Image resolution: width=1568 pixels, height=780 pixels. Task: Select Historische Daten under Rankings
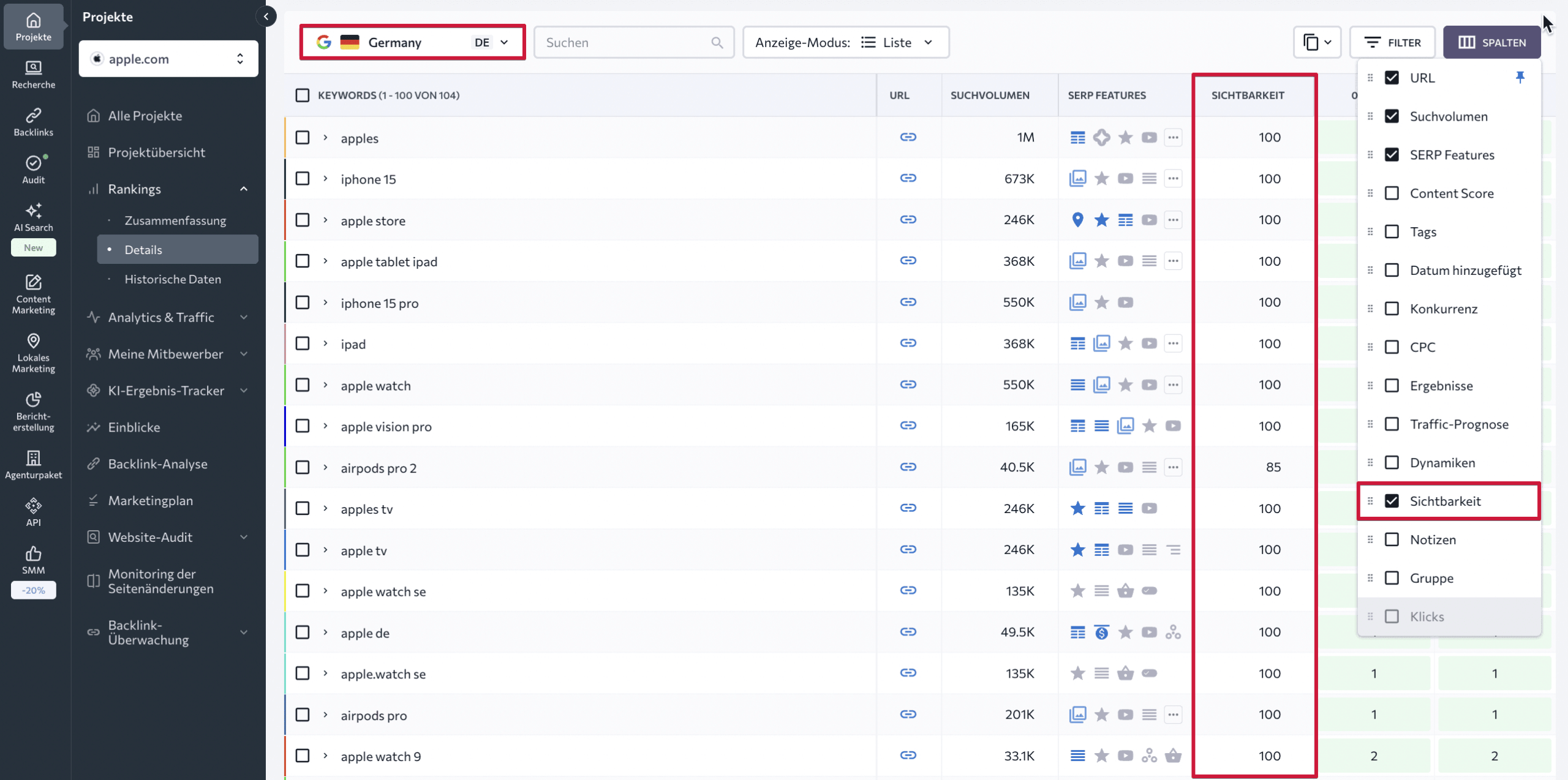point(173,279)
